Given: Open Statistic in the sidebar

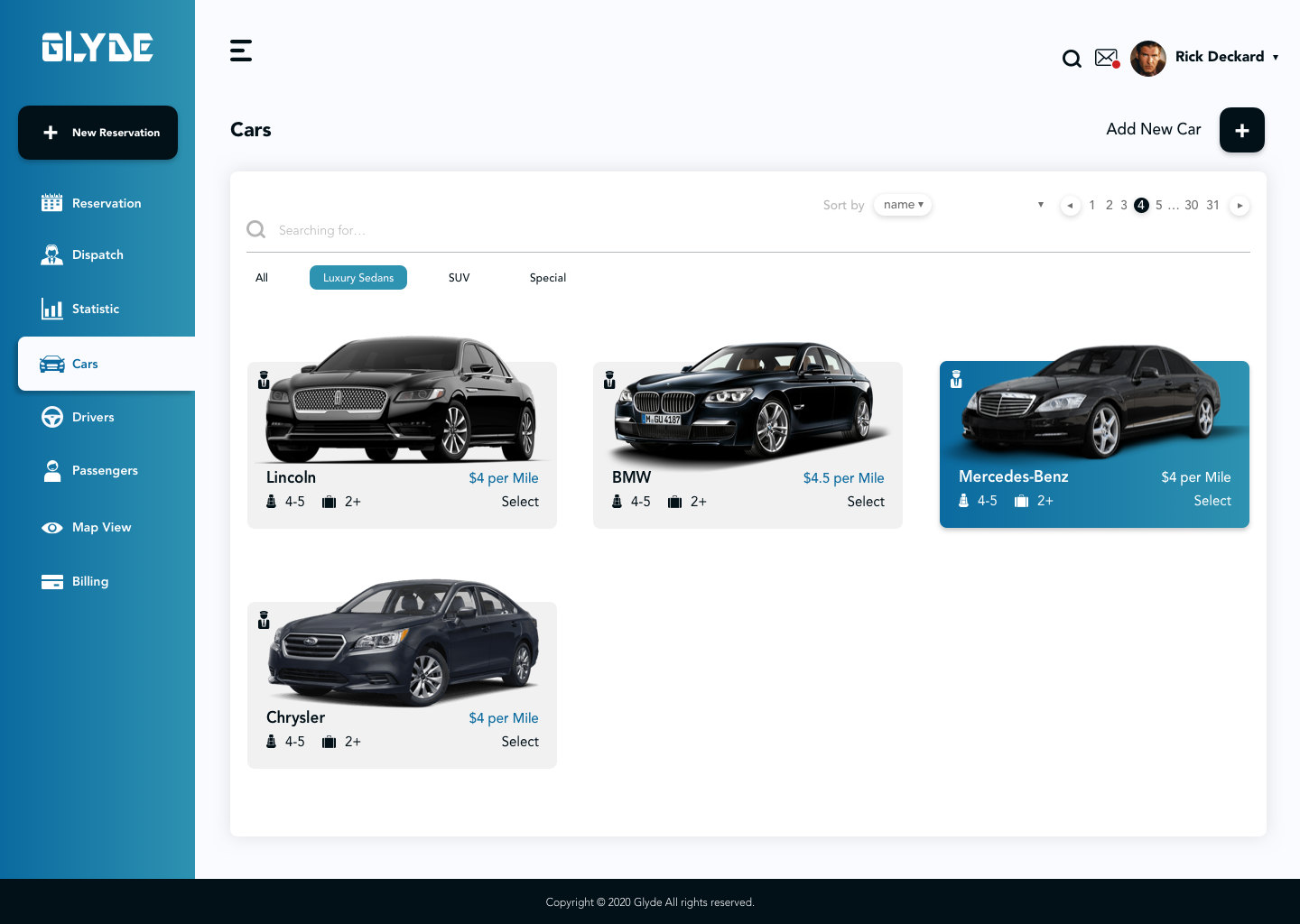Looking at the screenshot, I should [80, 309].
